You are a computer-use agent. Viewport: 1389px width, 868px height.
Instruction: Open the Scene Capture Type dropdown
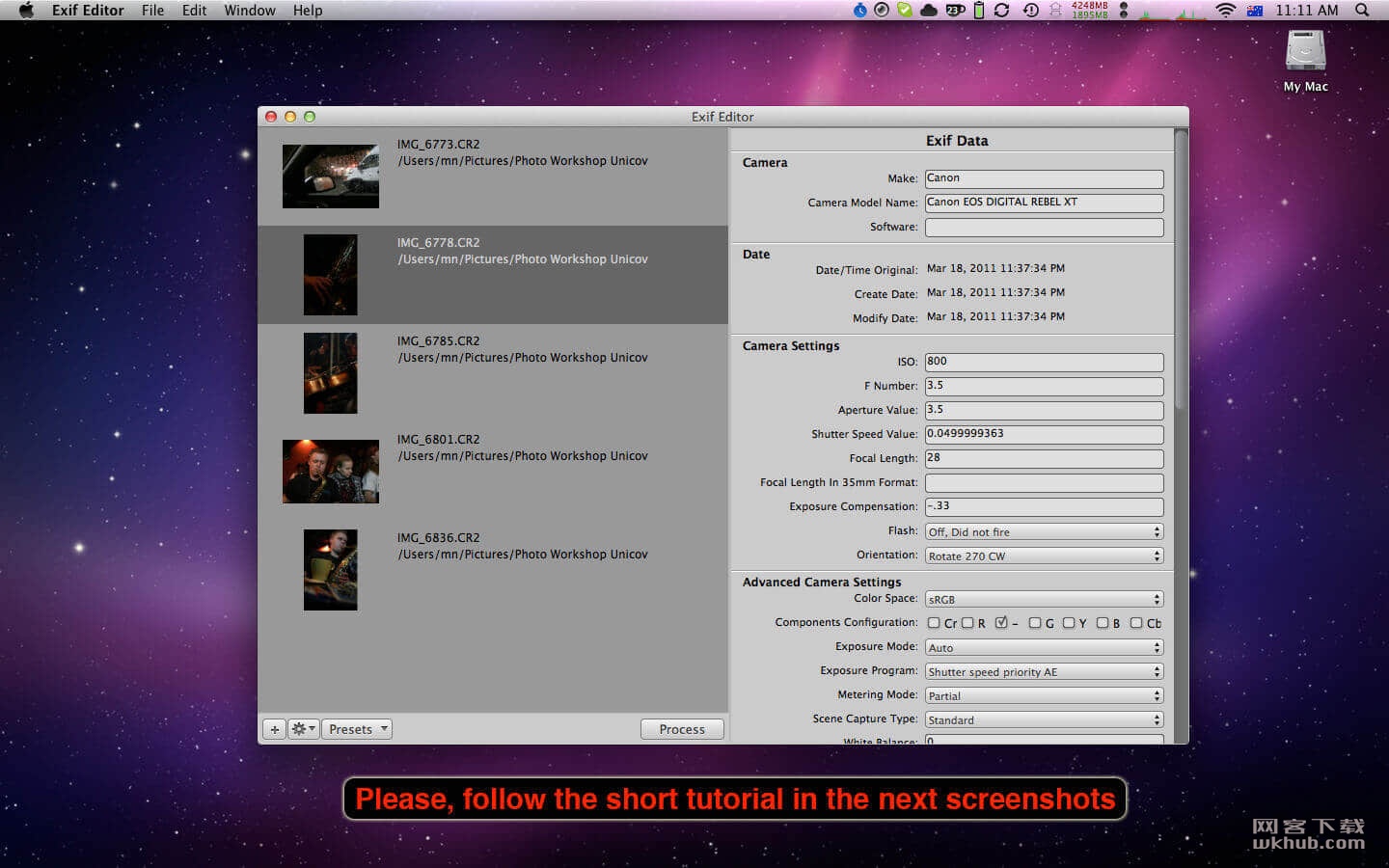coord(1044,720)
